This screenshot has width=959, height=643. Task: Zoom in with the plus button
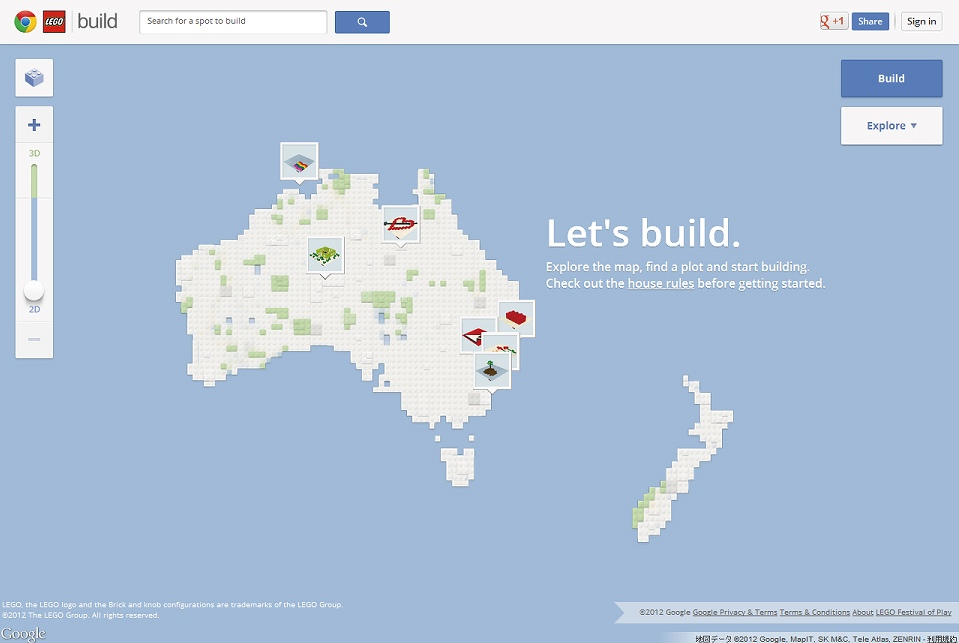34,125
